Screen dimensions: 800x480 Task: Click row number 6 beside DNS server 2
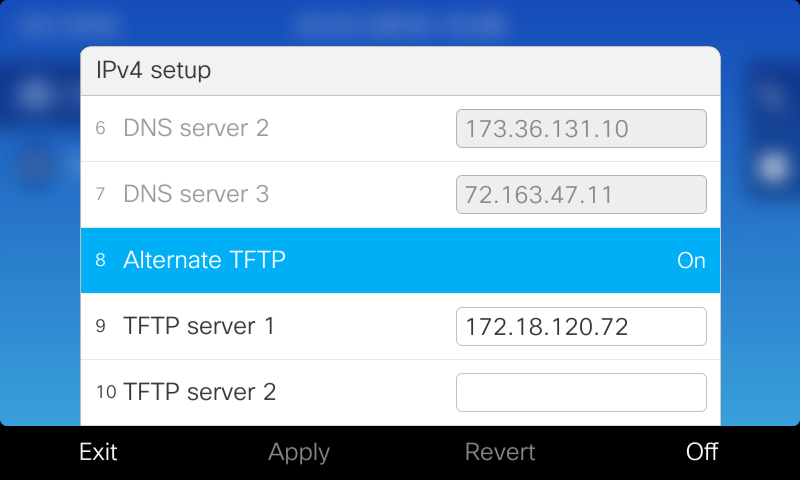coord(101,128)
